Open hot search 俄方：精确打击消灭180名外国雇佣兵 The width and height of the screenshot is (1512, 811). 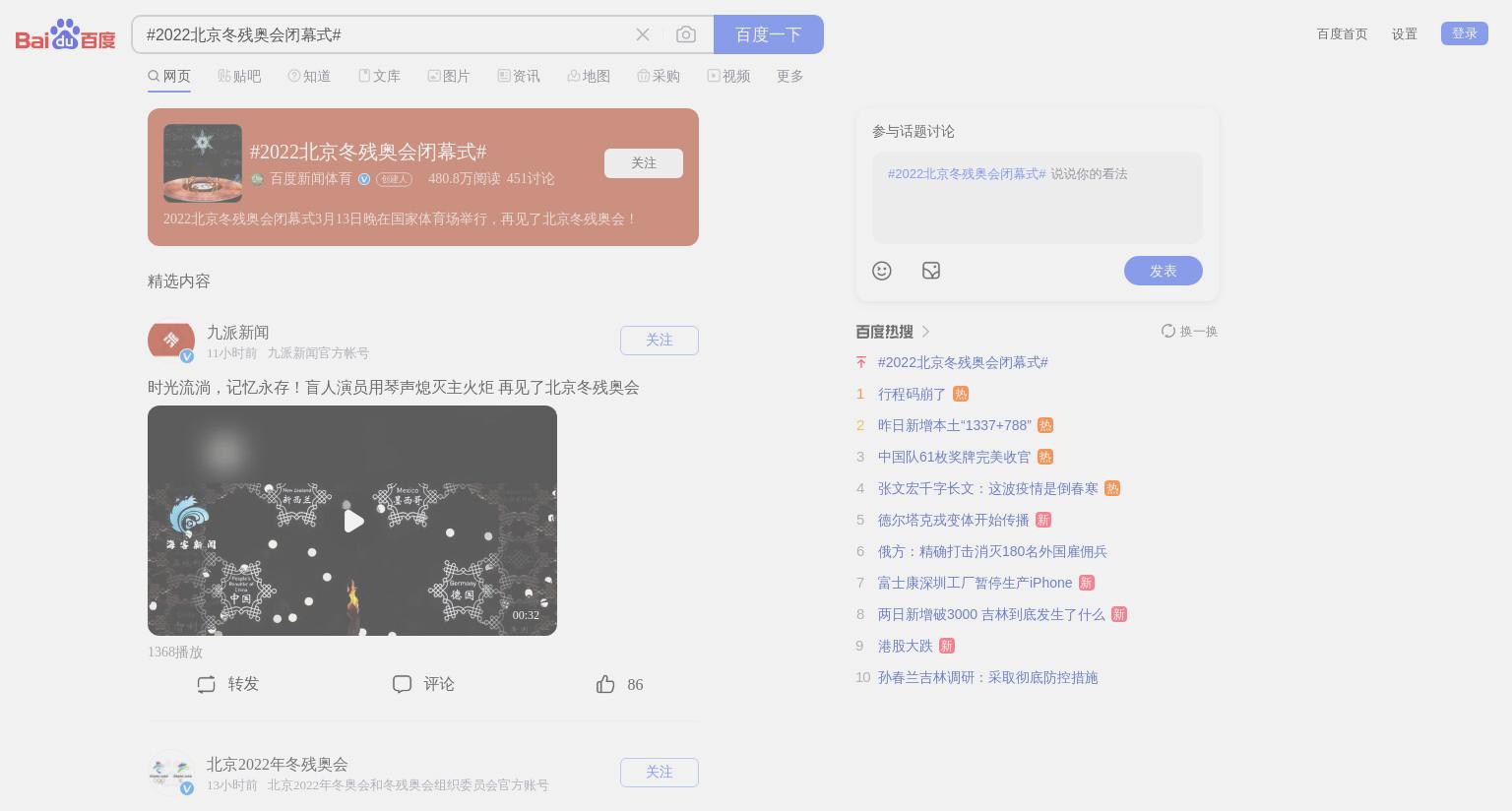click(x=992, y=552)
